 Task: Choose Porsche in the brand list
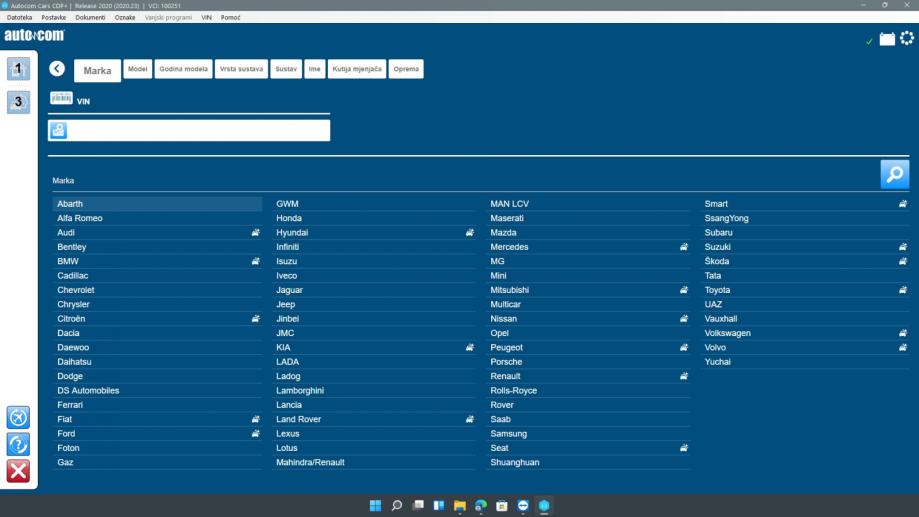588,362
